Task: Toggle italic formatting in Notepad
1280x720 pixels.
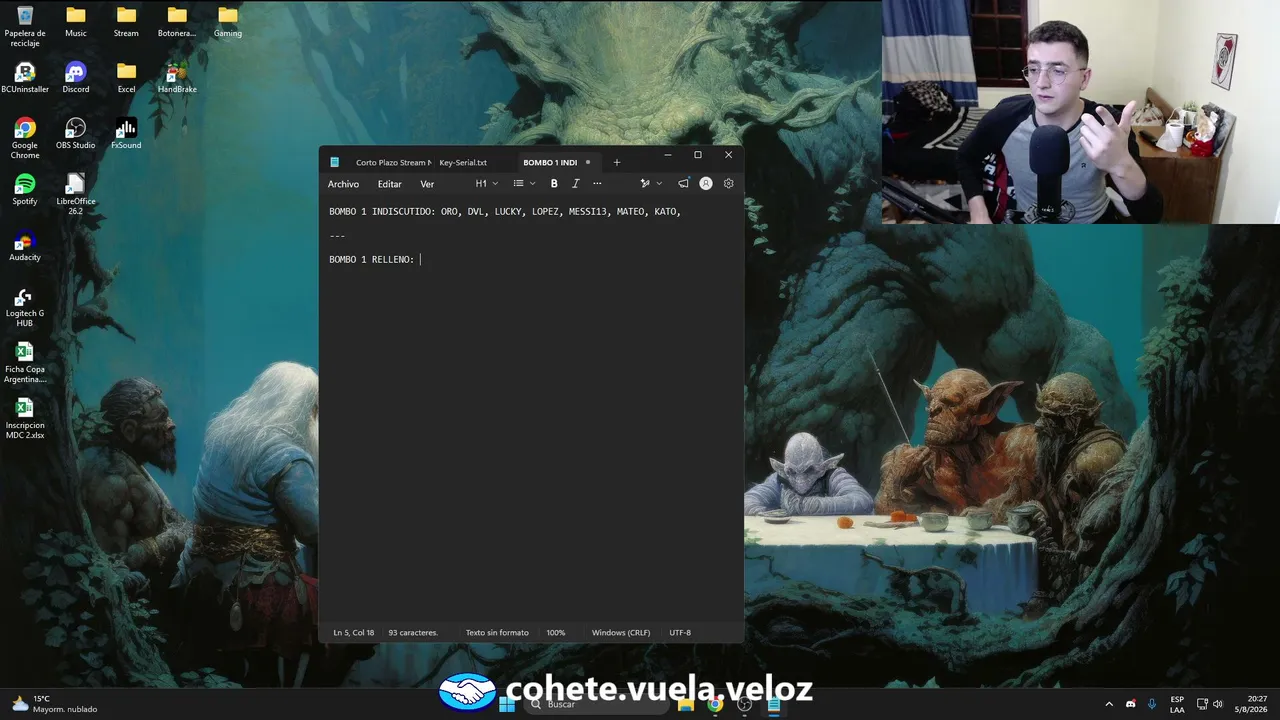Action: click(575, 184)
